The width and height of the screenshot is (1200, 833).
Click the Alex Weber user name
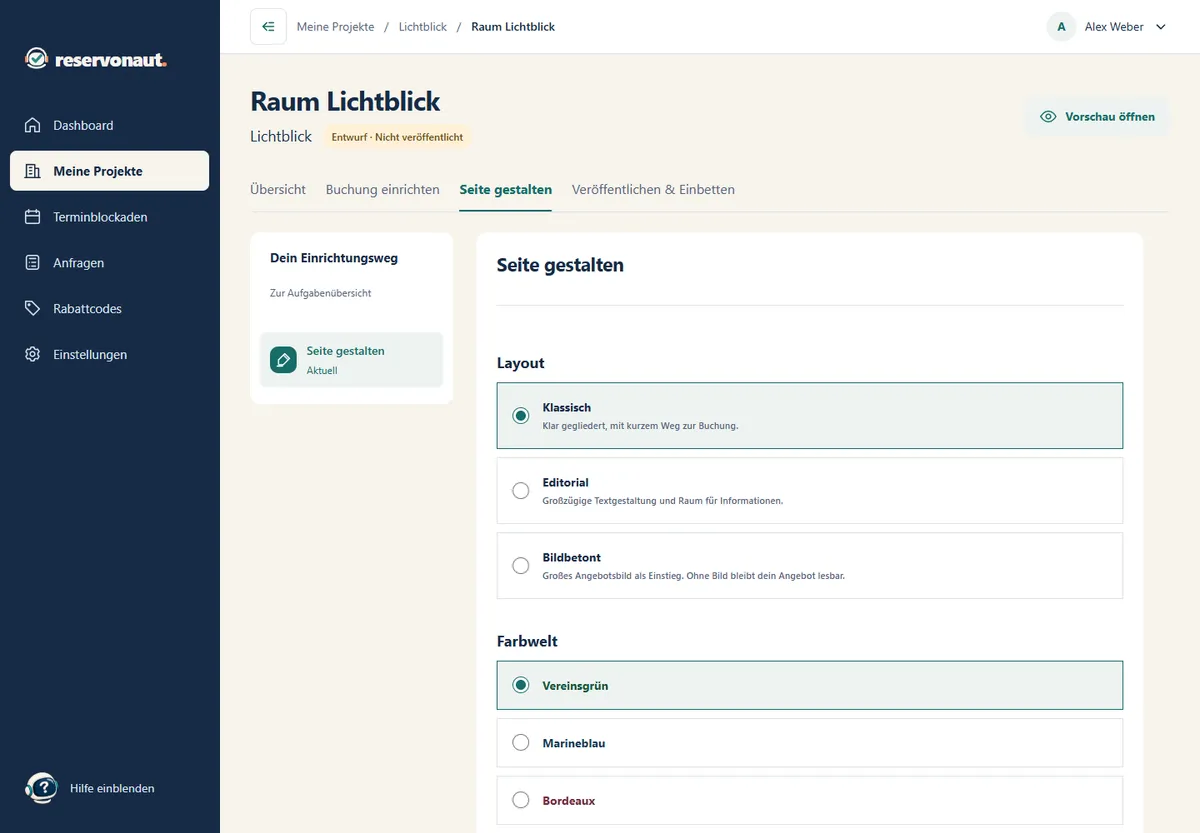click(x=1114, y=27)
